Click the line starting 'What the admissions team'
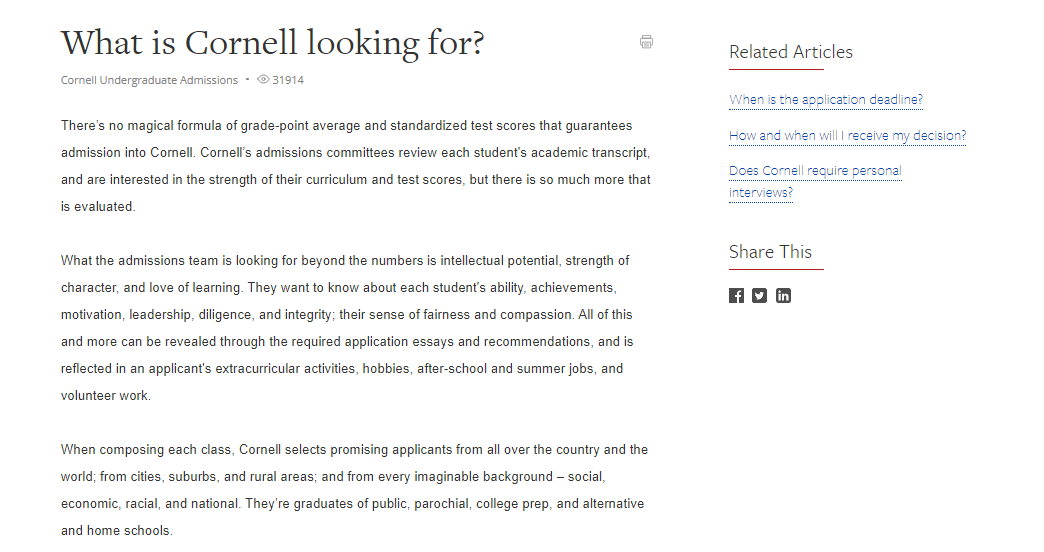 tap(345, 260)
